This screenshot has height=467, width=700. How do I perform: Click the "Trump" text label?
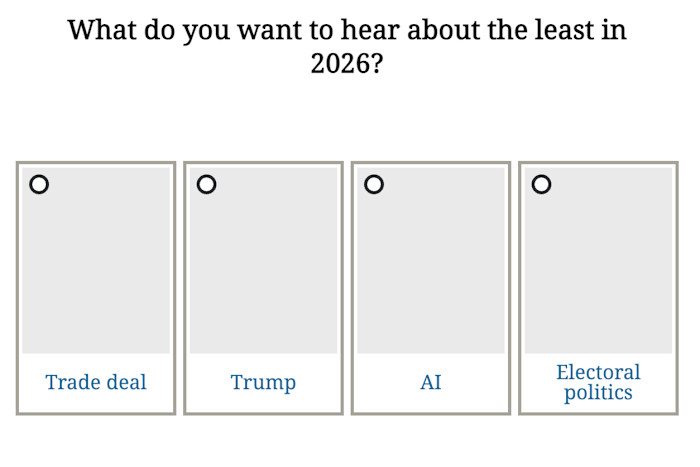(263, 382)
